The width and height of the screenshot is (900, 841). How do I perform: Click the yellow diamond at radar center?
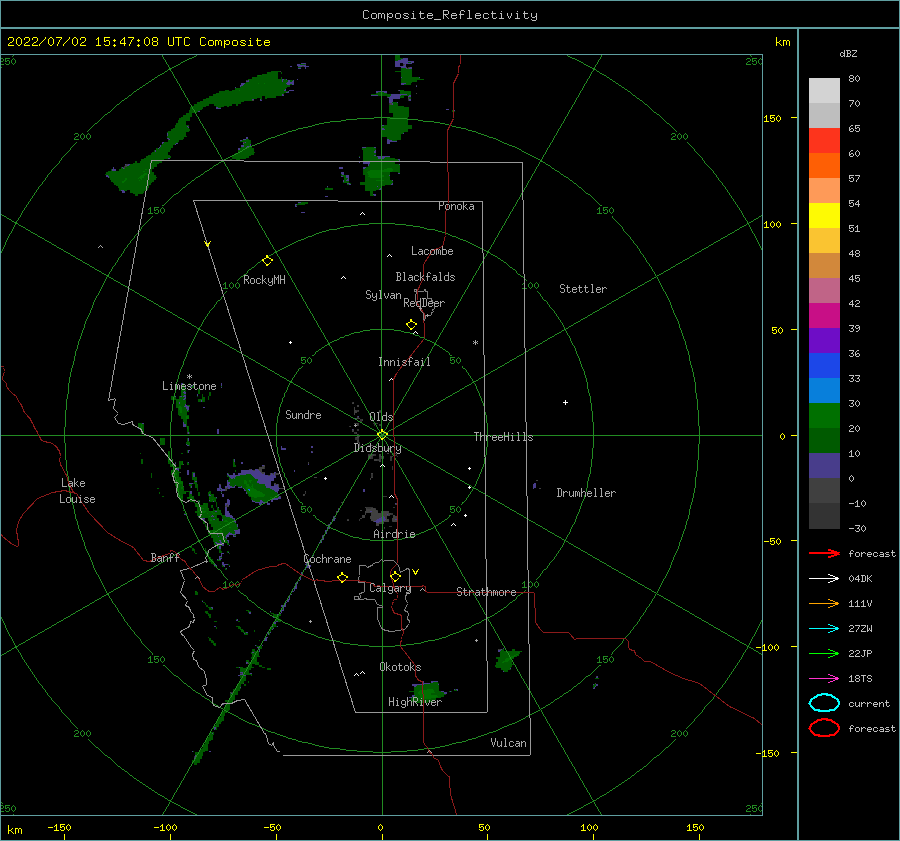tap(382, 435)
